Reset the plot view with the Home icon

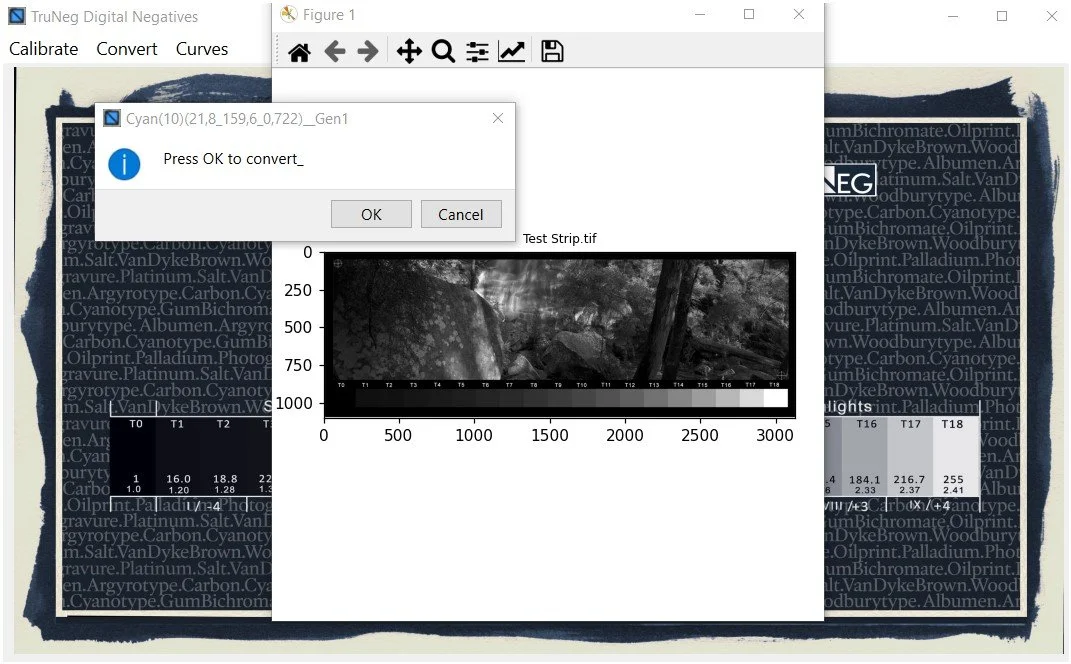298,51
